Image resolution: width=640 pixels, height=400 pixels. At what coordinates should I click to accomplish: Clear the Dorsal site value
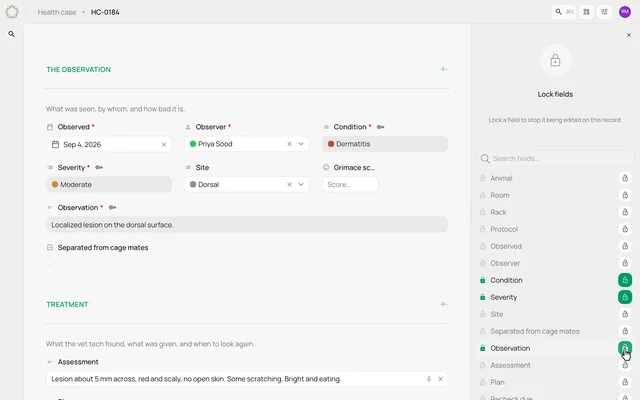pos(289,184)
